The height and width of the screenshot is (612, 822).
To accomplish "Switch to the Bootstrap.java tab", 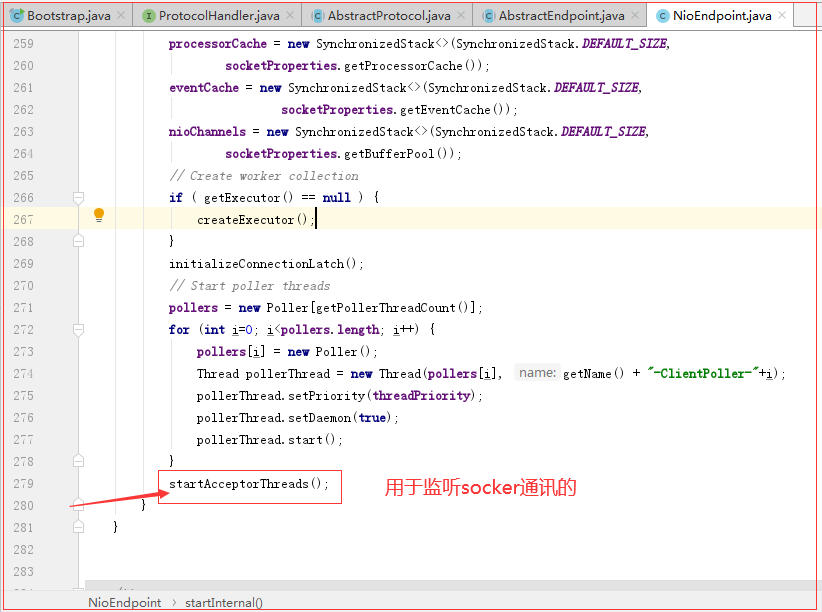I will point(69,16).
